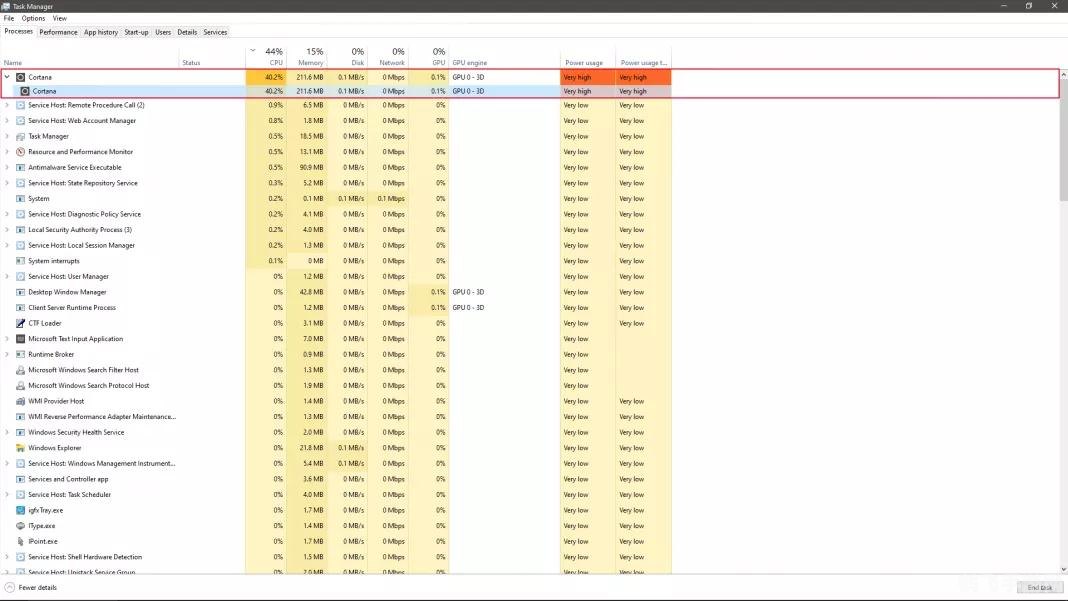The width and height of the screenshot is (1068, 601).
Task: Click the System process icon
Action: (20, 199)
